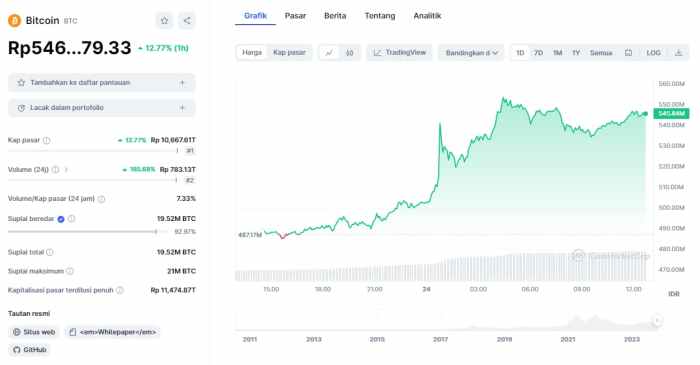Click the Rp546...79.33 price text

tap(70, 48)
